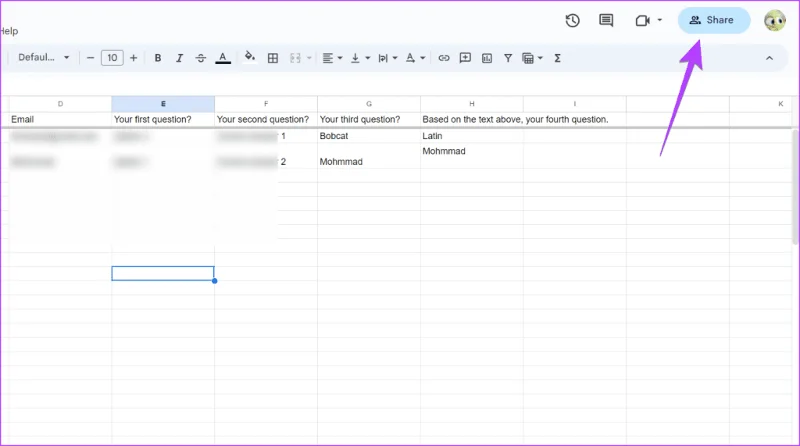The height and width of the screenshot is (446, 800).
Task: Select column D header
Action: [x=60, y=104]
